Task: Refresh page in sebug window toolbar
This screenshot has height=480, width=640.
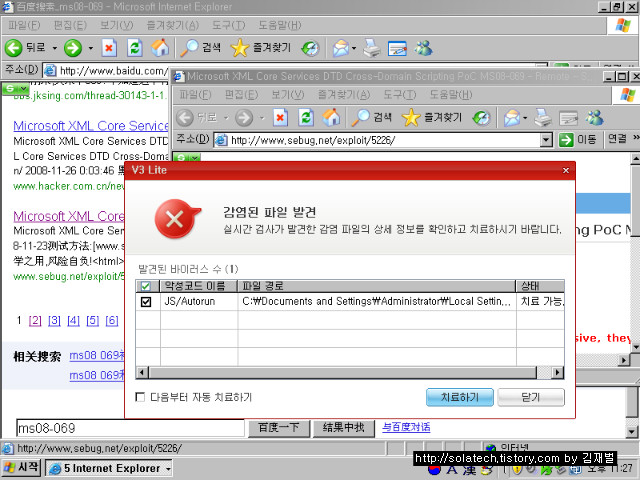Action: click(x=306, y=118)
